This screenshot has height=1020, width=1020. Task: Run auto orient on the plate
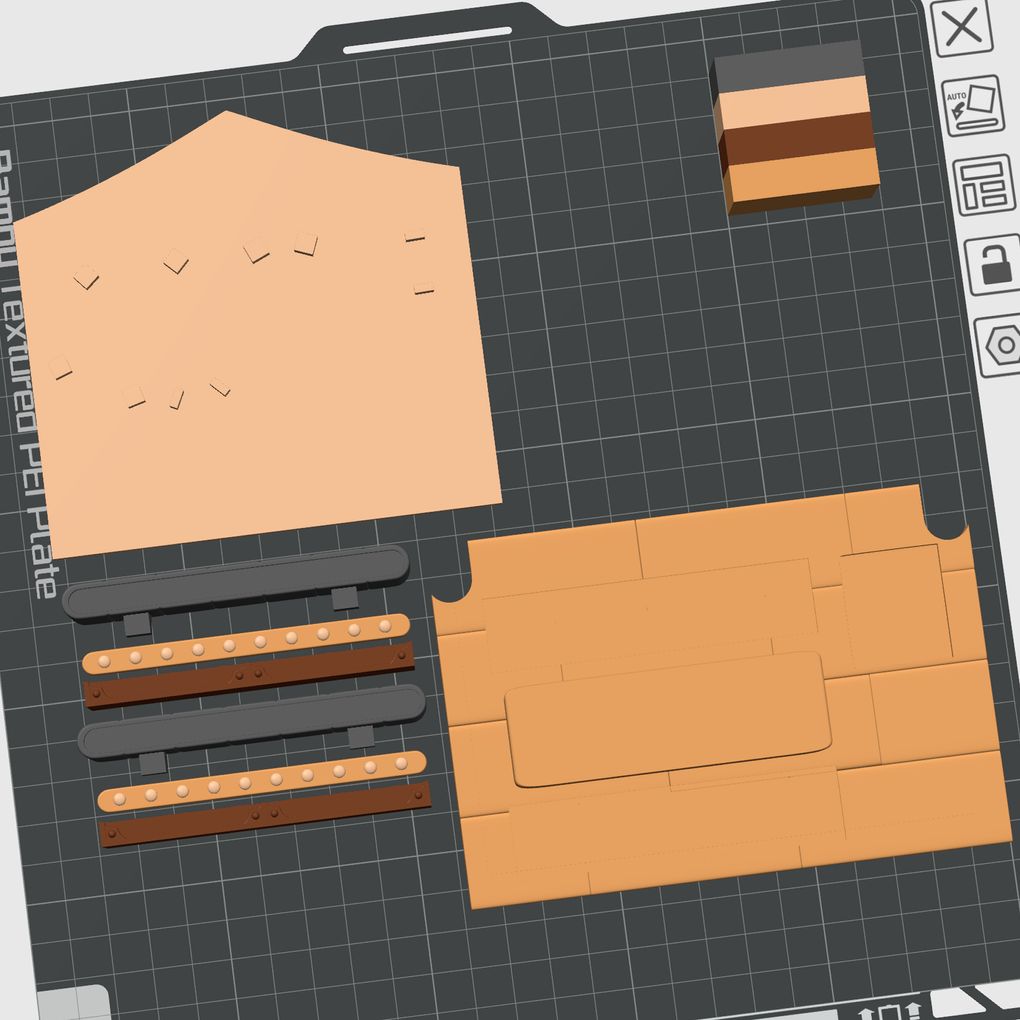[971, 105]
